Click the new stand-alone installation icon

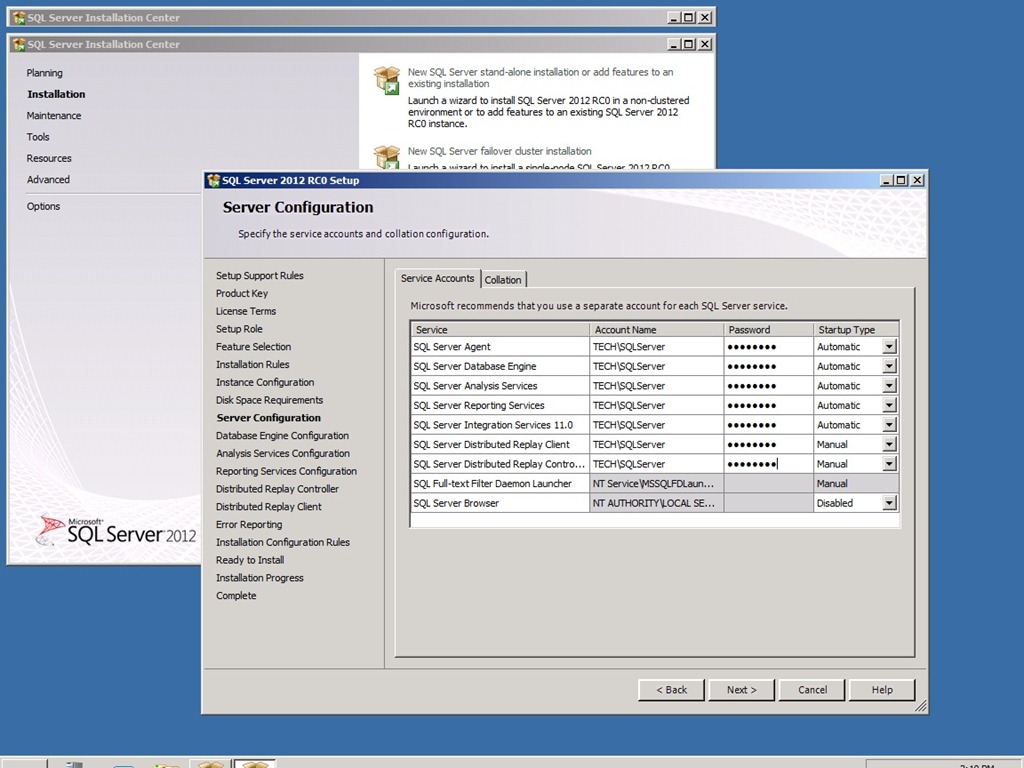coord(387,80)
